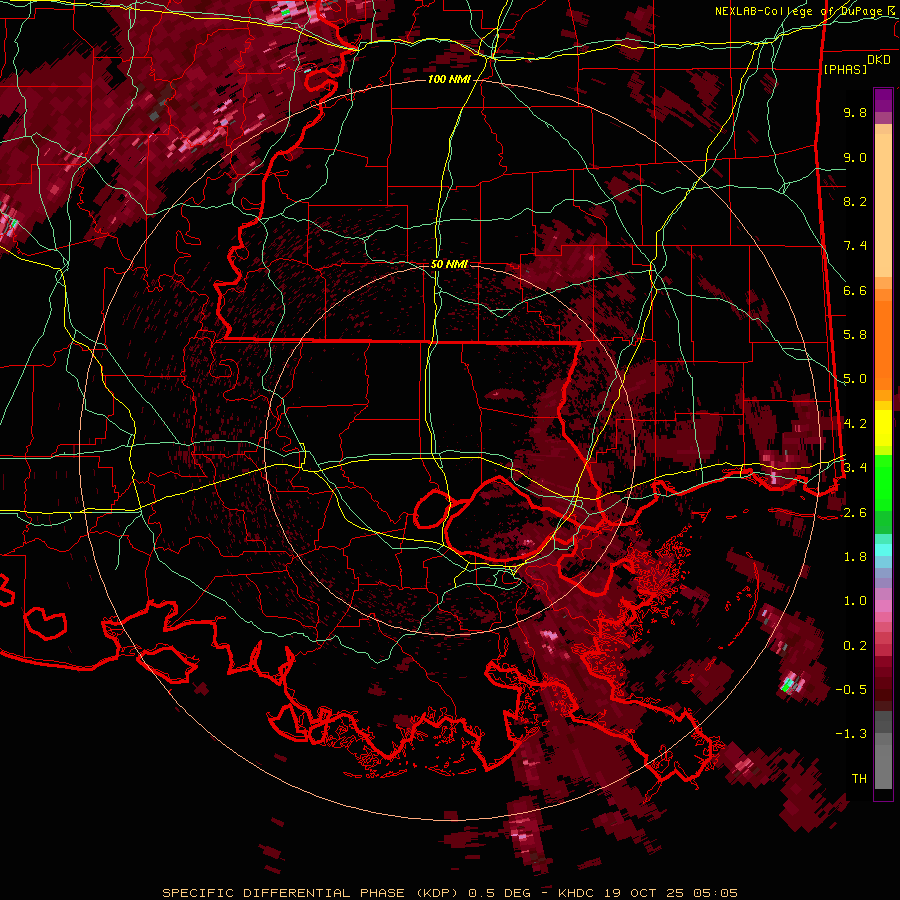The image size is (900, 900).
Task: Pick the bright green band on the color scale
Action: [x=883, y=482]
